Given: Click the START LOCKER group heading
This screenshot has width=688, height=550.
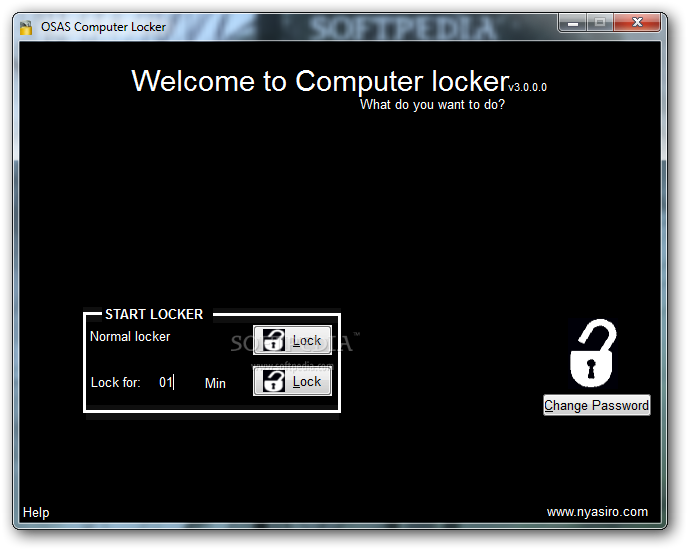Looking at the screenshot, I should click(x=154, y=314).
